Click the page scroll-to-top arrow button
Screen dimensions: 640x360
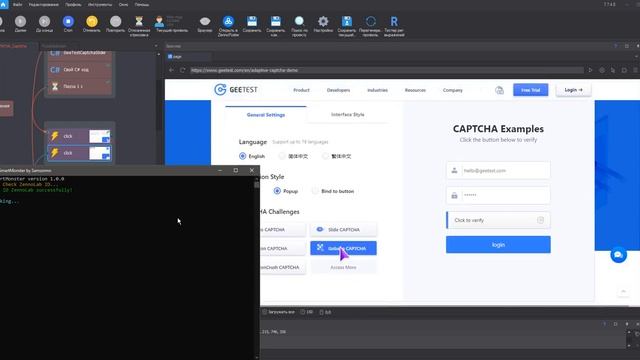click(623, 291)
